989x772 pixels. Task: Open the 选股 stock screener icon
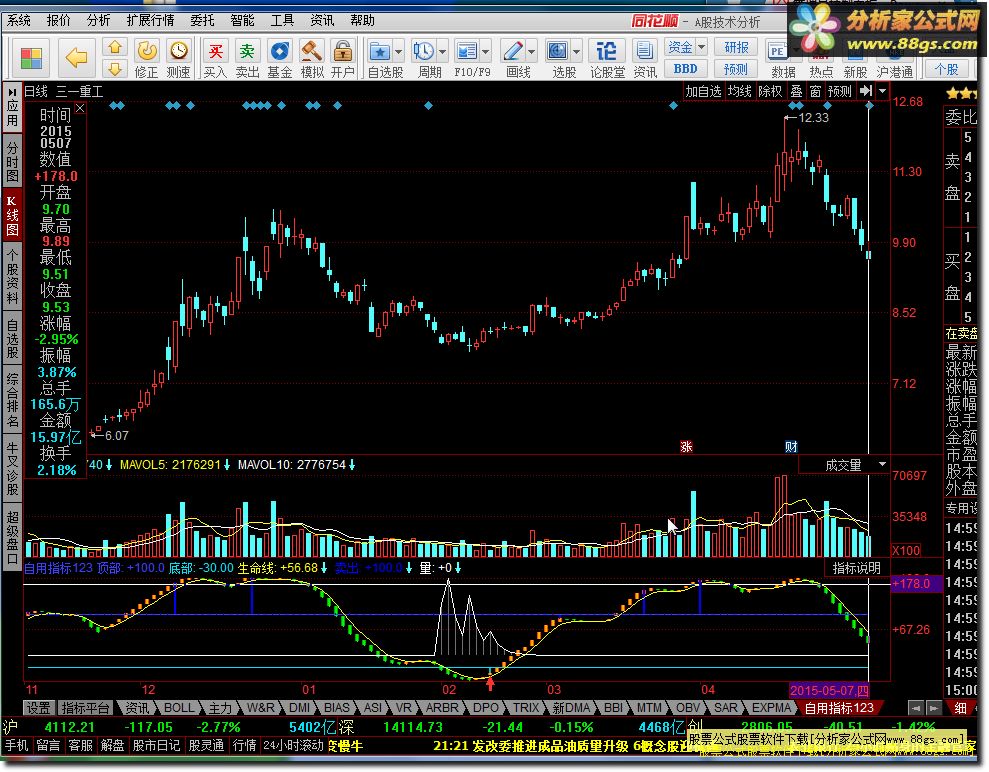tap(558, 51)
